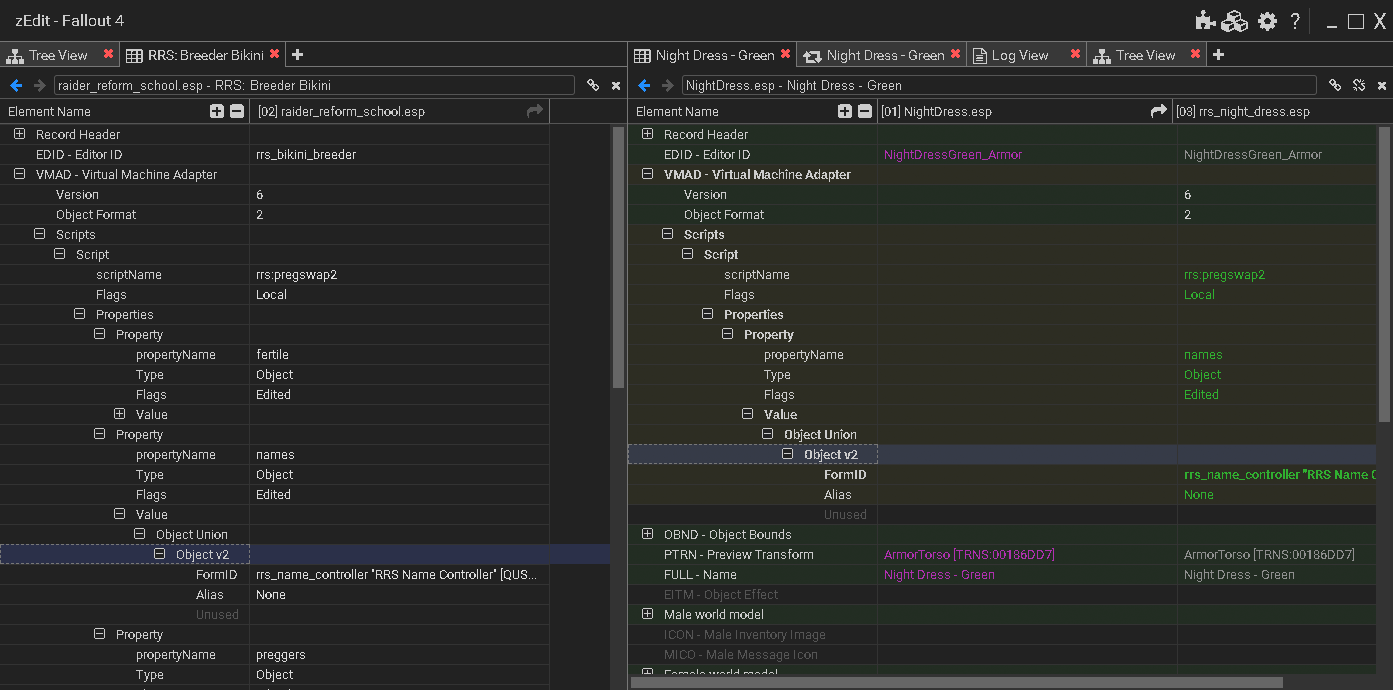Click the NightDress.esp record path field
The width and height of the screenshot is (1393, 690).
[999, 86]
